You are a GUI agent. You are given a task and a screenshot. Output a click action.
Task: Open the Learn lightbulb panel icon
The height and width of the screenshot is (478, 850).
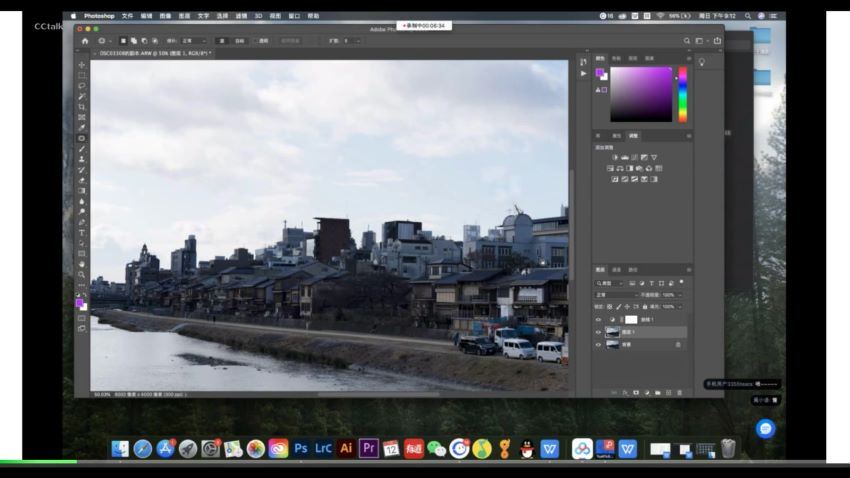(702, 62)
